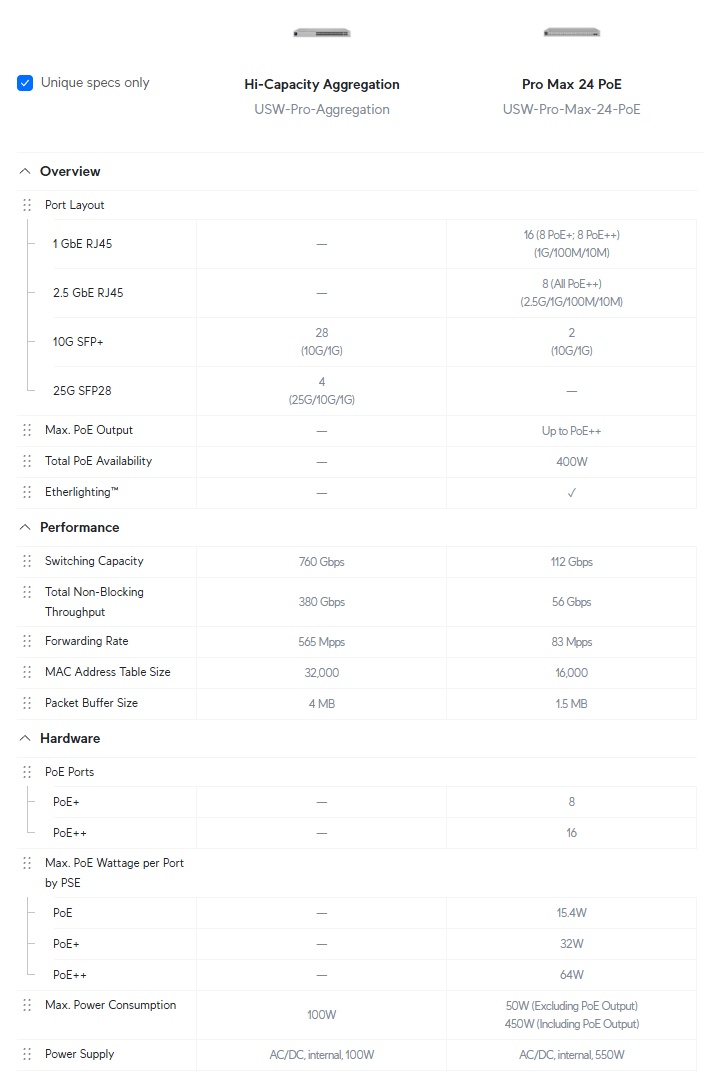Image resolution: width=704 pixels, height=1072 pixels.
Task: Open the Pro Max 24 PoE product image
Action: [572, 32]
